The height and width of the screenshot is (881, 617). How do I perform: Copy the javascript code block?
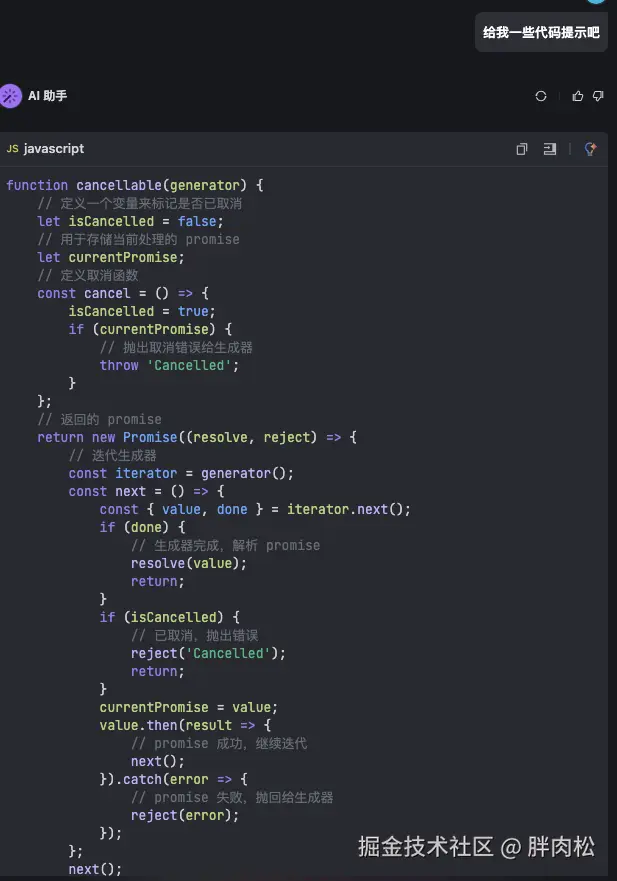coord(521,149)
